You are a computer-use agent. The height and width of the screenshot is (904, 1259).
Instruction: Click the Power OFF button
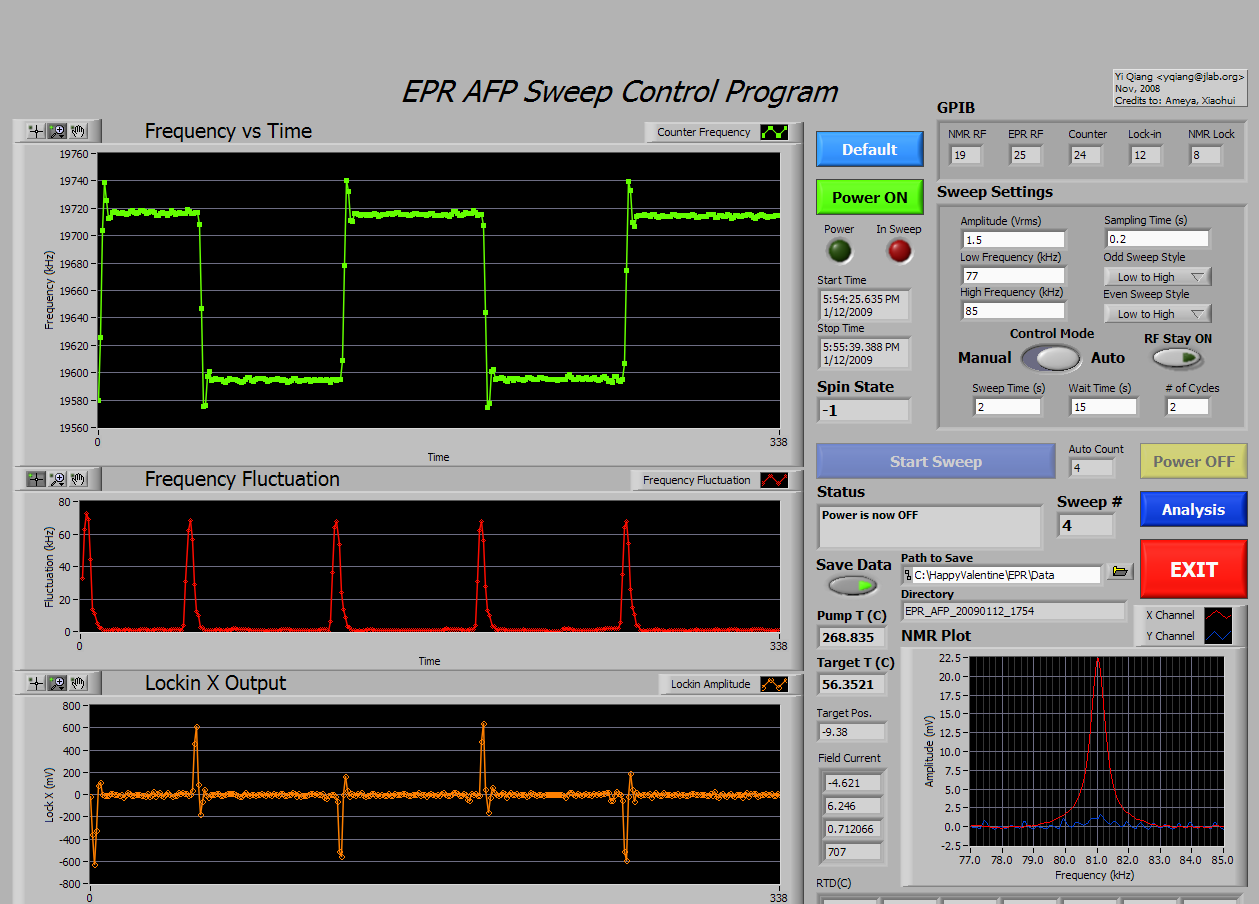pos(1193,461)
